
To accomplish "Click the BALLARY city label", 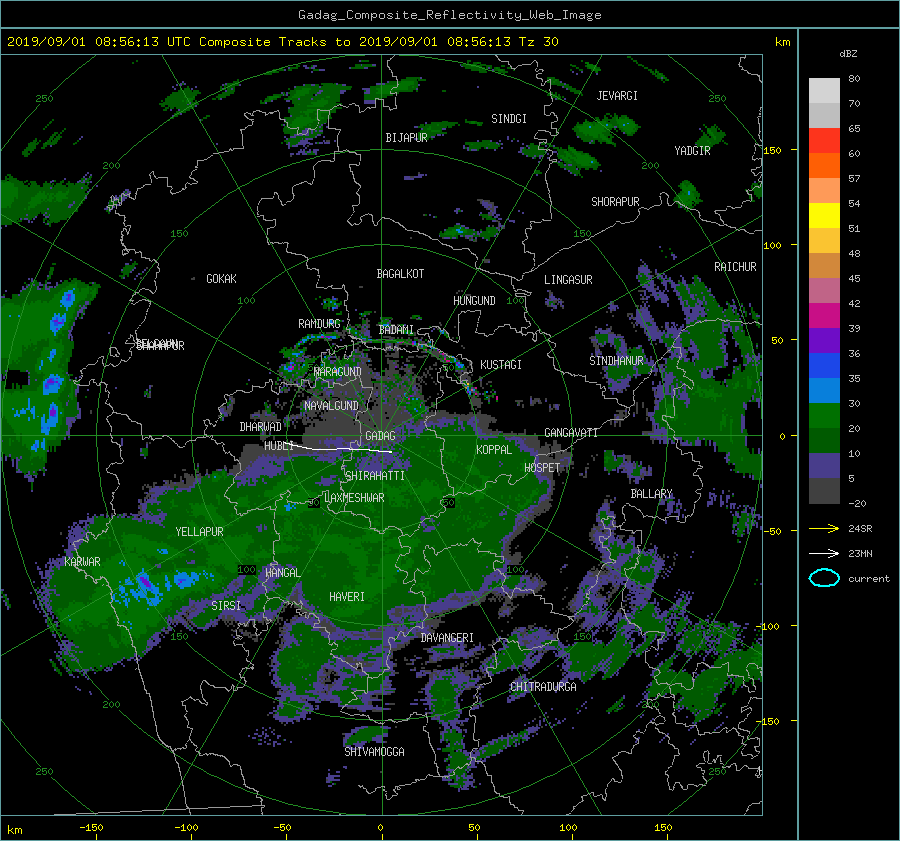I will click(x=651, y=494).
